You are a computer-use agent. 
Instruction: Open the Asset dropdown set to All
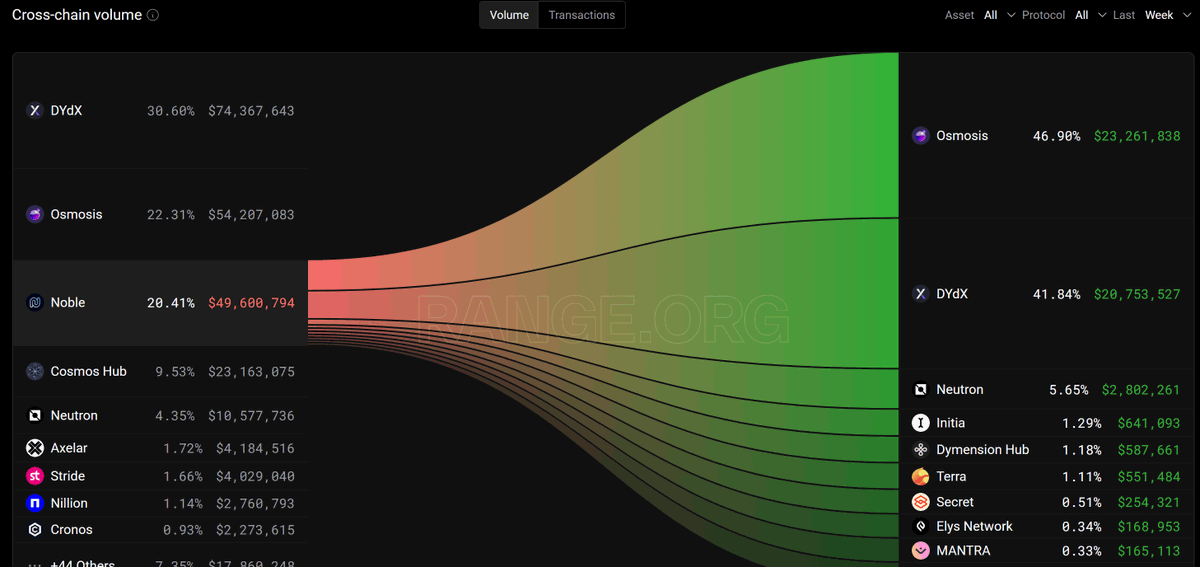(999, 15)
